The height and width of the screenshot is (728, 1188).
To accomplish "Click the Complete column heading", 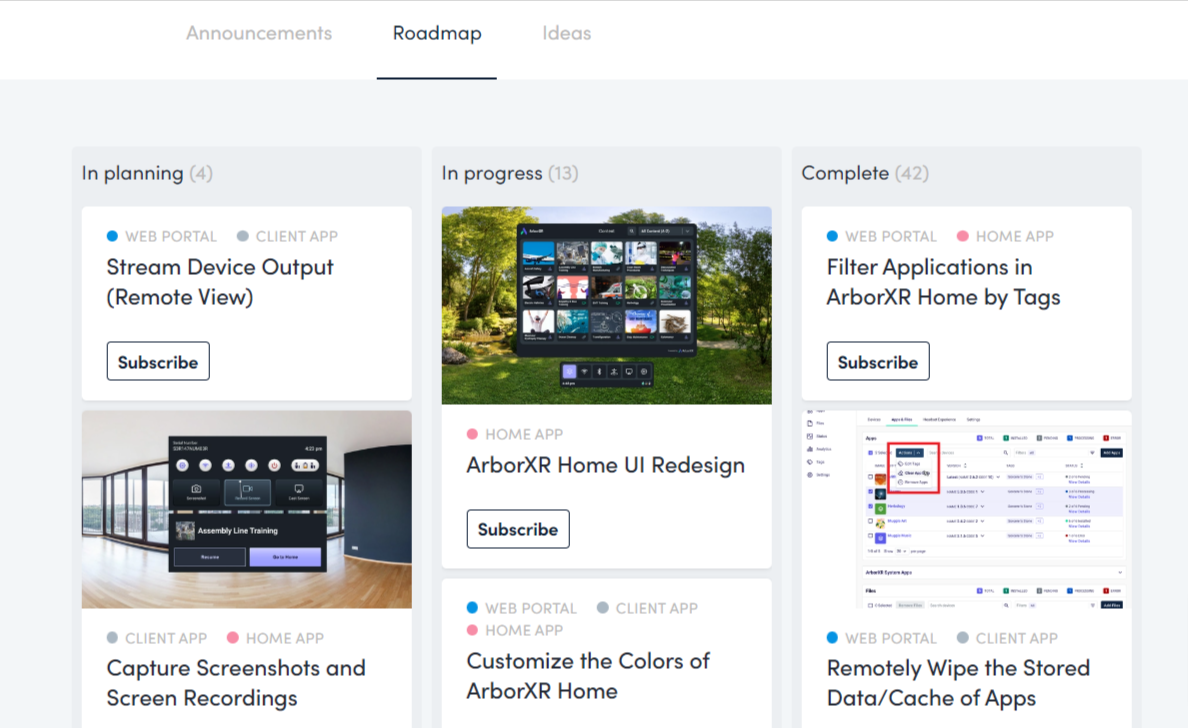I will click(x=865, y=173).
